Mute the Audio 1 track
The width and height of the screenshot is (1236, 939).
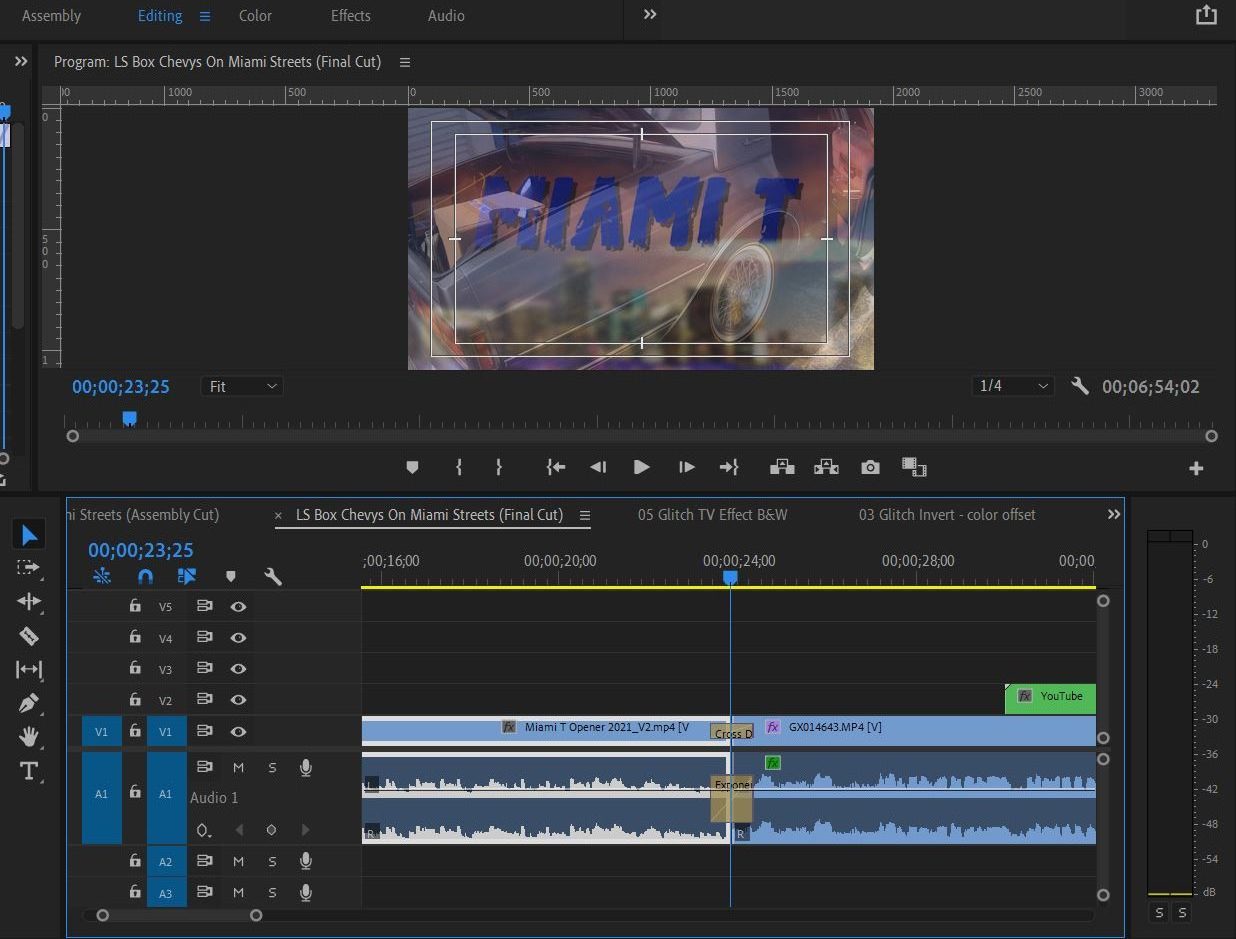(x=238, y=767)
